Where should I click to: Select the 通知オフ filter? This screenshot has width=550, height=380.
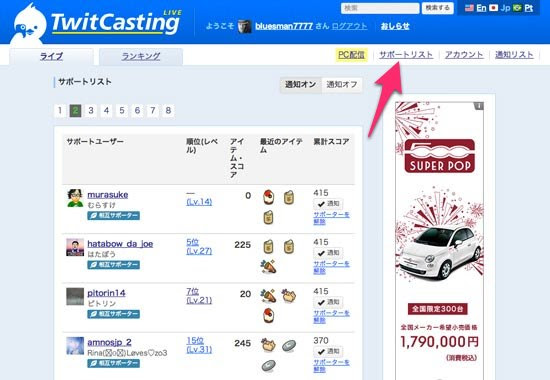[342, 85]
